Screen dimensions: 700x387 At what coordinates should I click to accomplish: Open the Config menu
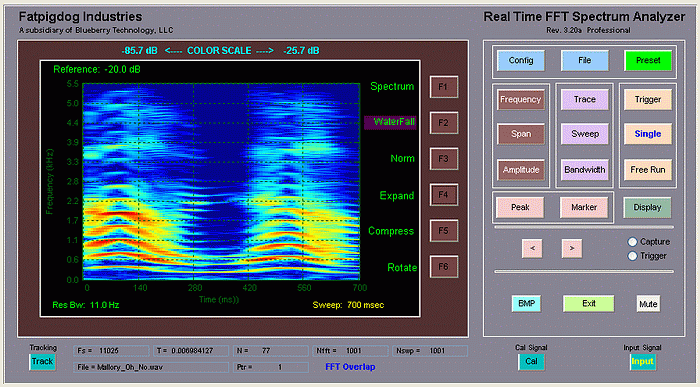tap(521, 61)
